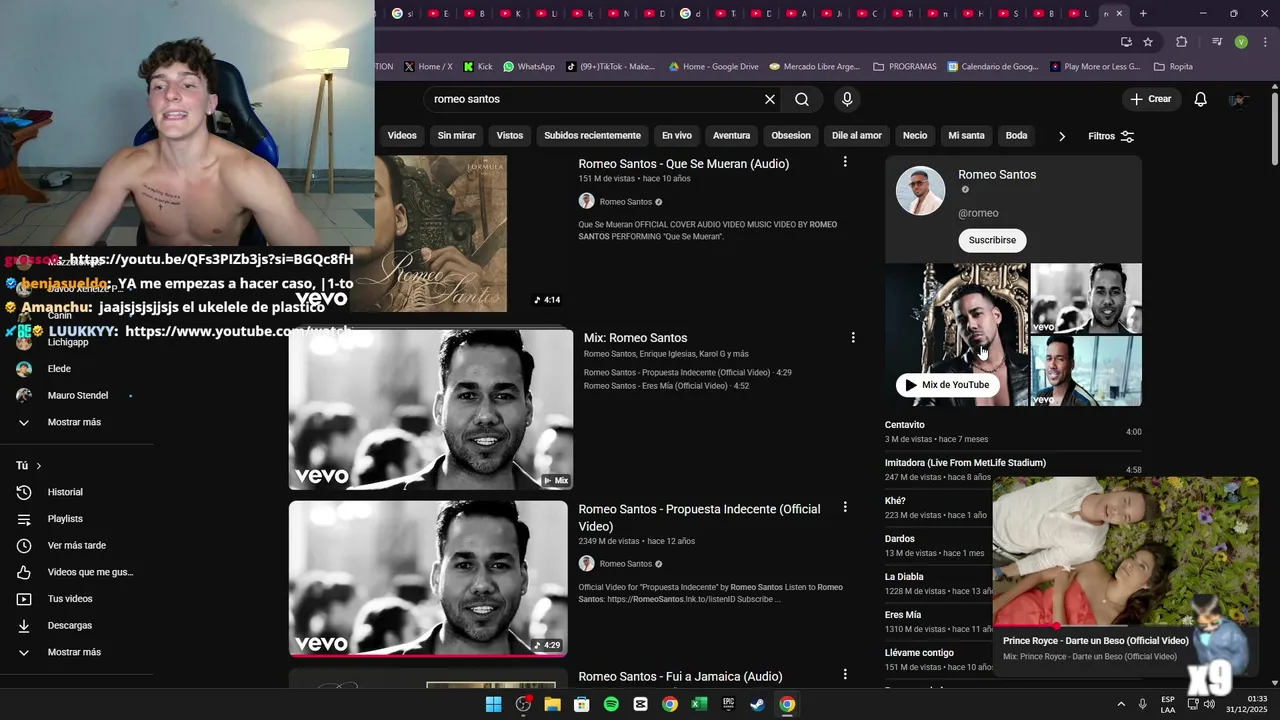Select the Videos filter chip

tap(402, 135)
